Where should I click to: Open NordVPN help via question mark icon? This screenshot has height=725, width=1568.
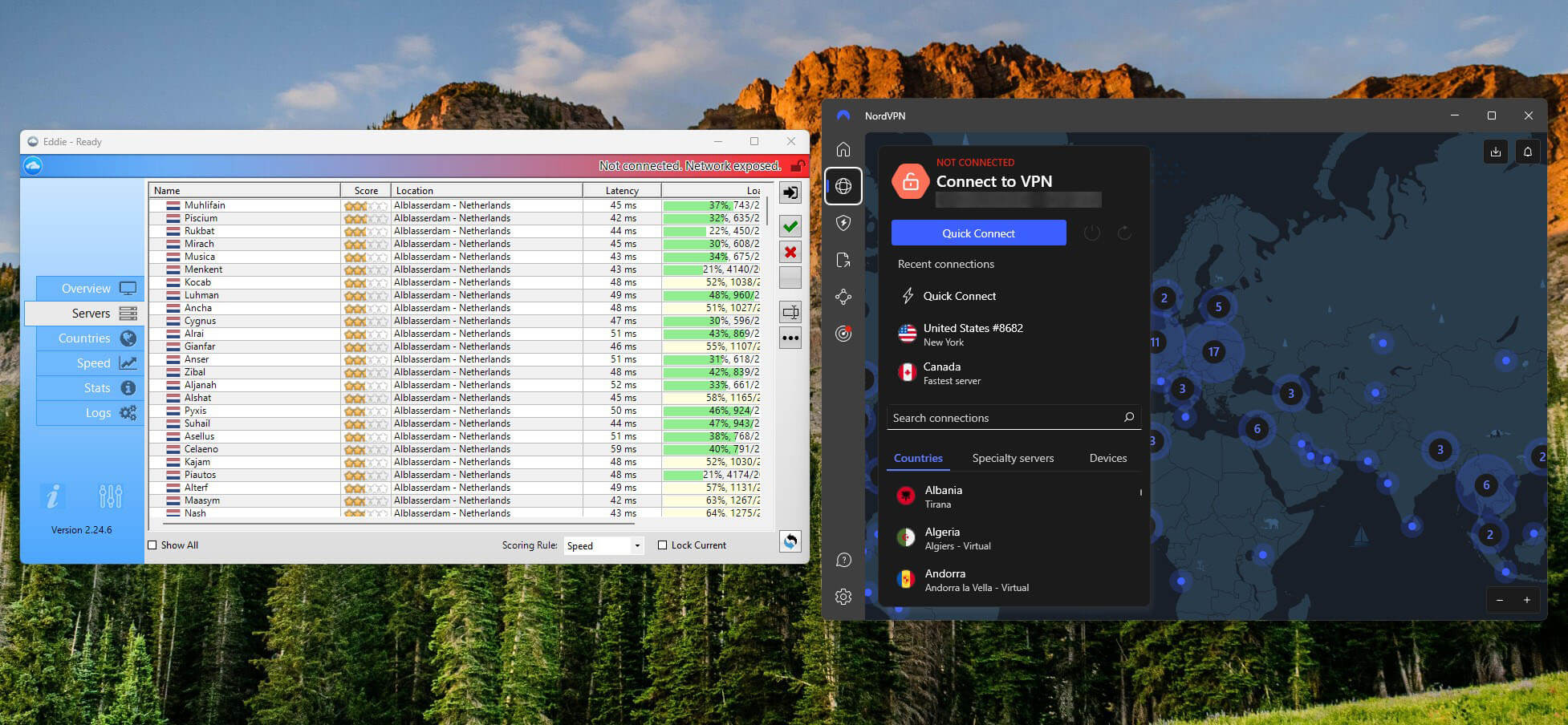point(843,560)
